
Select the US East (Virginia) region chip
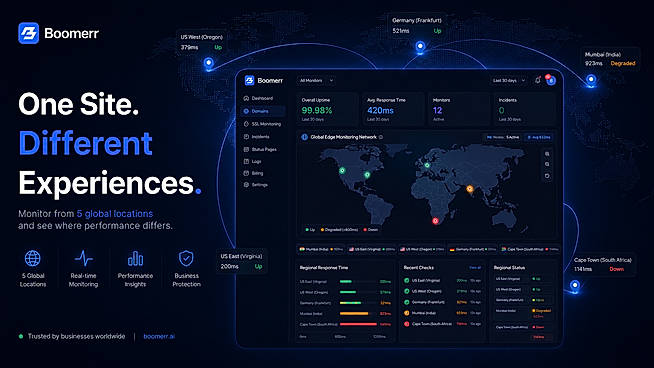coord(372,249)
